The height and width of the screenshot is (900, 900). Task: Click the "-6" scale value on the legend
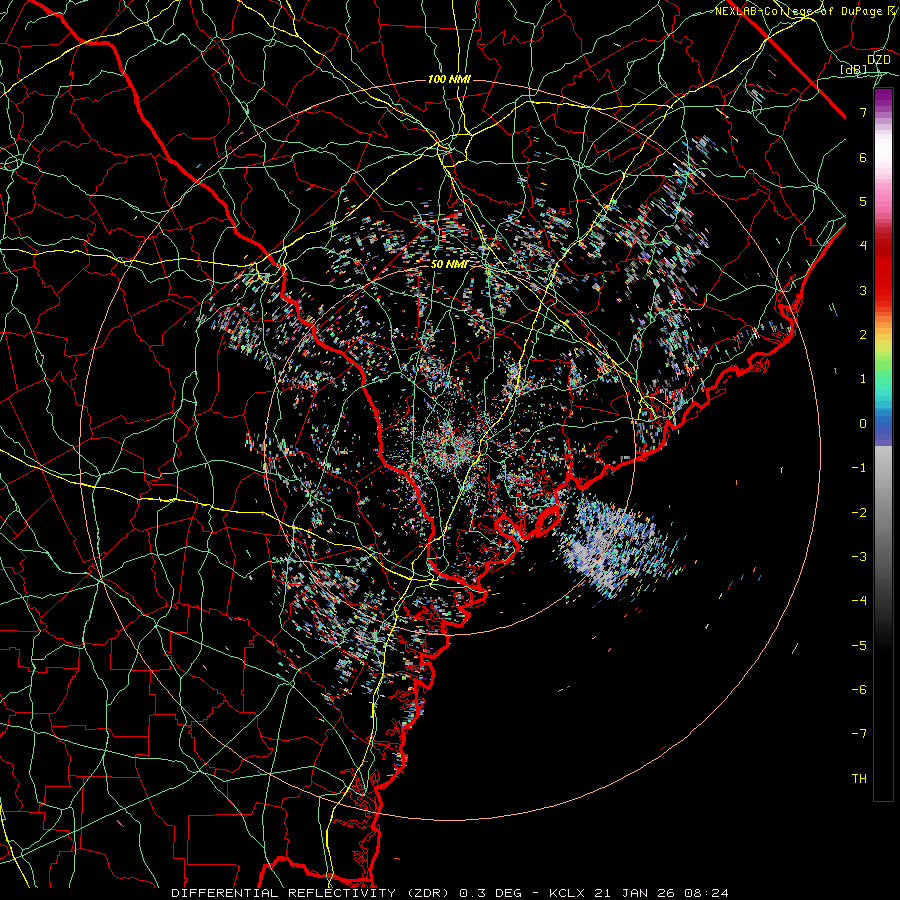(859, 690)
